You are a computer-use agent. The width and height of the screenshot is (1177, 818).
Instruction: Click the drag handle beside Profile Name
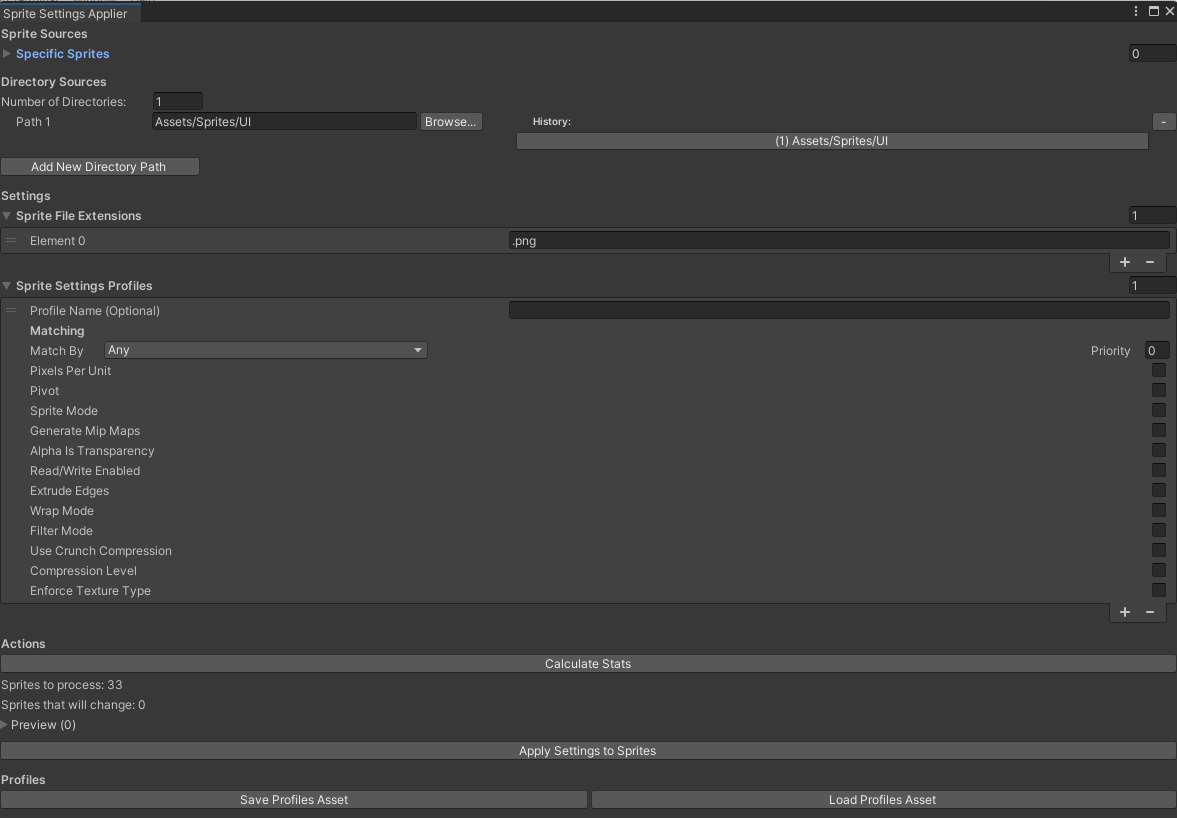point(12,310)
